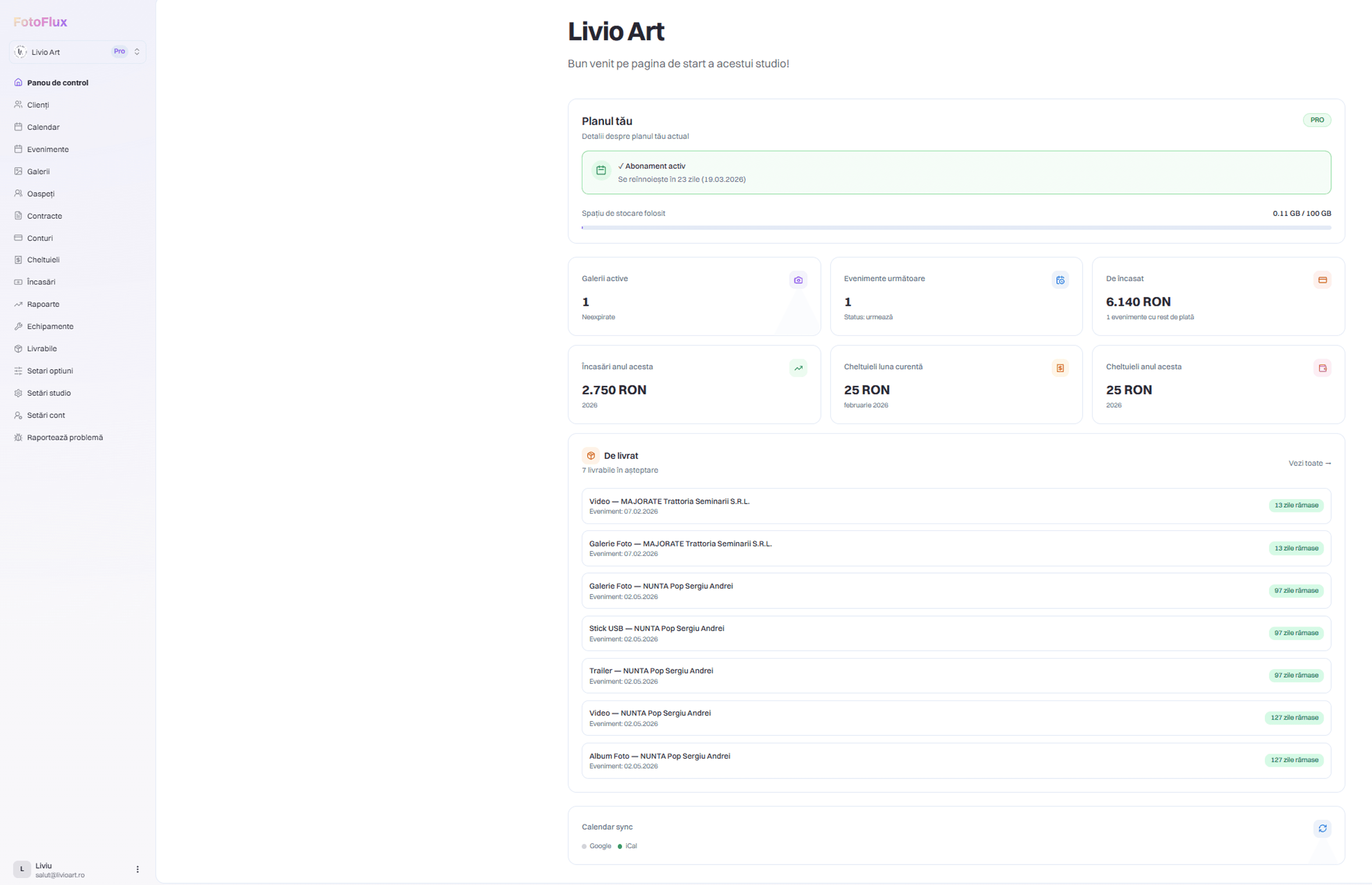Toggle the iCal calendar sync indicator
This screenshot has height=885, width=1372.
628,846
